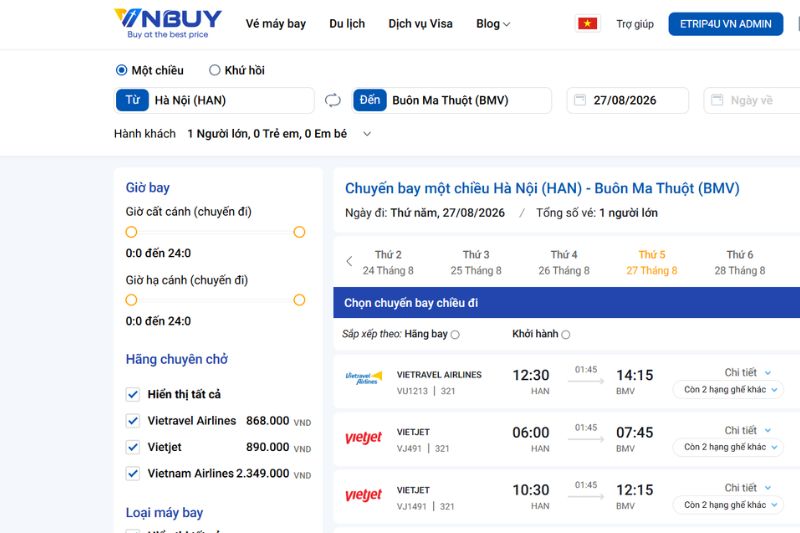Select the Thứ 2 24 Tháng 8 date tab
The width and height of the screenshot is (800, 533).
click(388, 262)
